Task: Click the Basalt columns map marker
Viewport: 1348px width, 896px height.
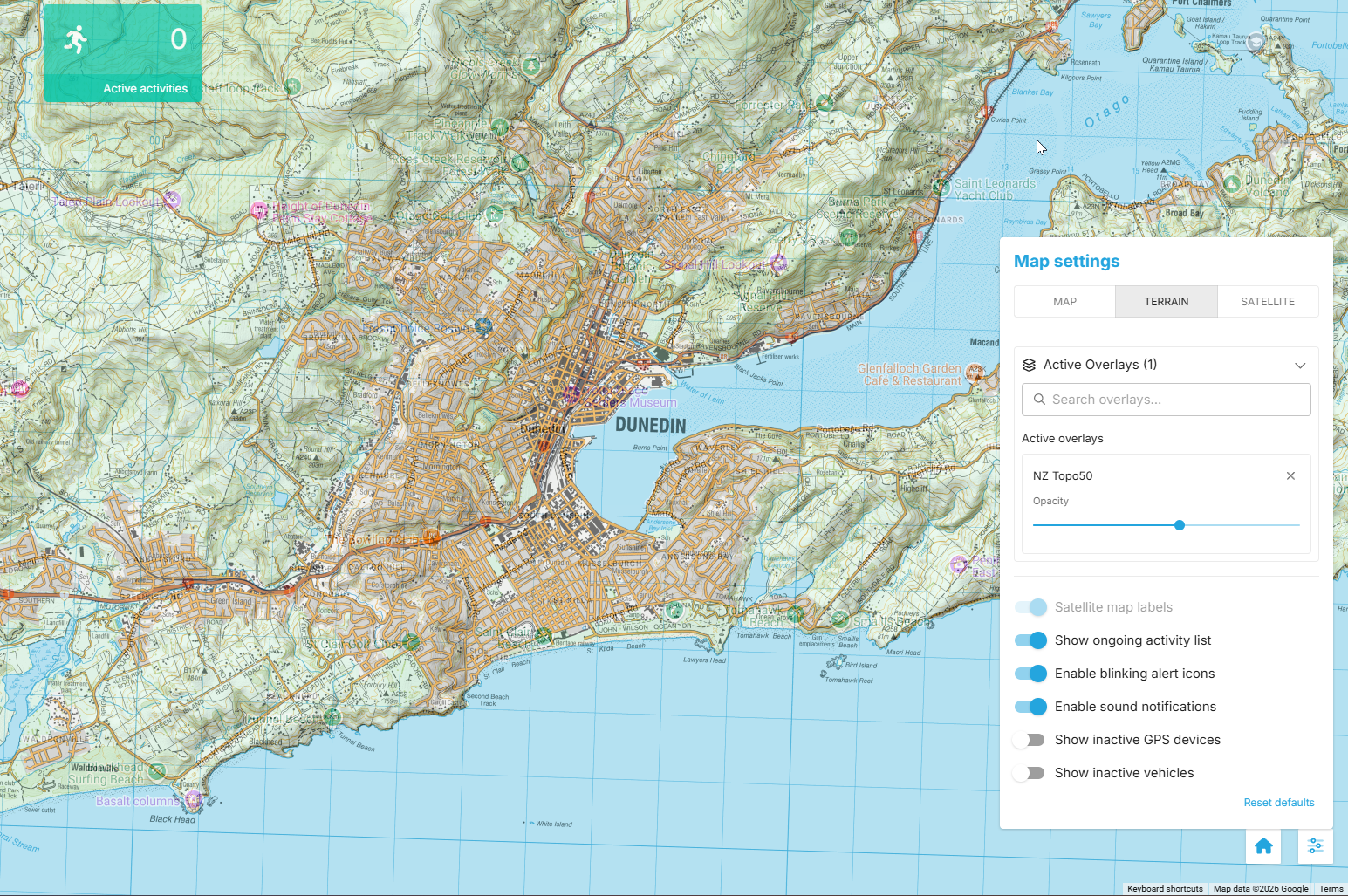Action: 193,798
